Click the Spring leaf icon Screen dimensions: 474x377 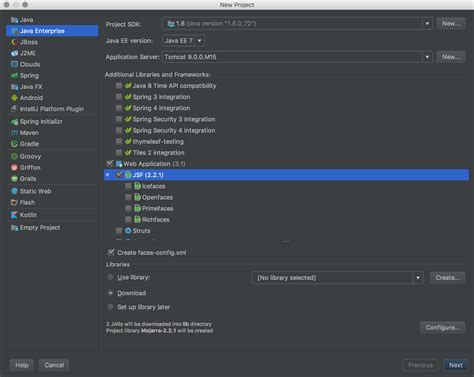coord(14,76)
